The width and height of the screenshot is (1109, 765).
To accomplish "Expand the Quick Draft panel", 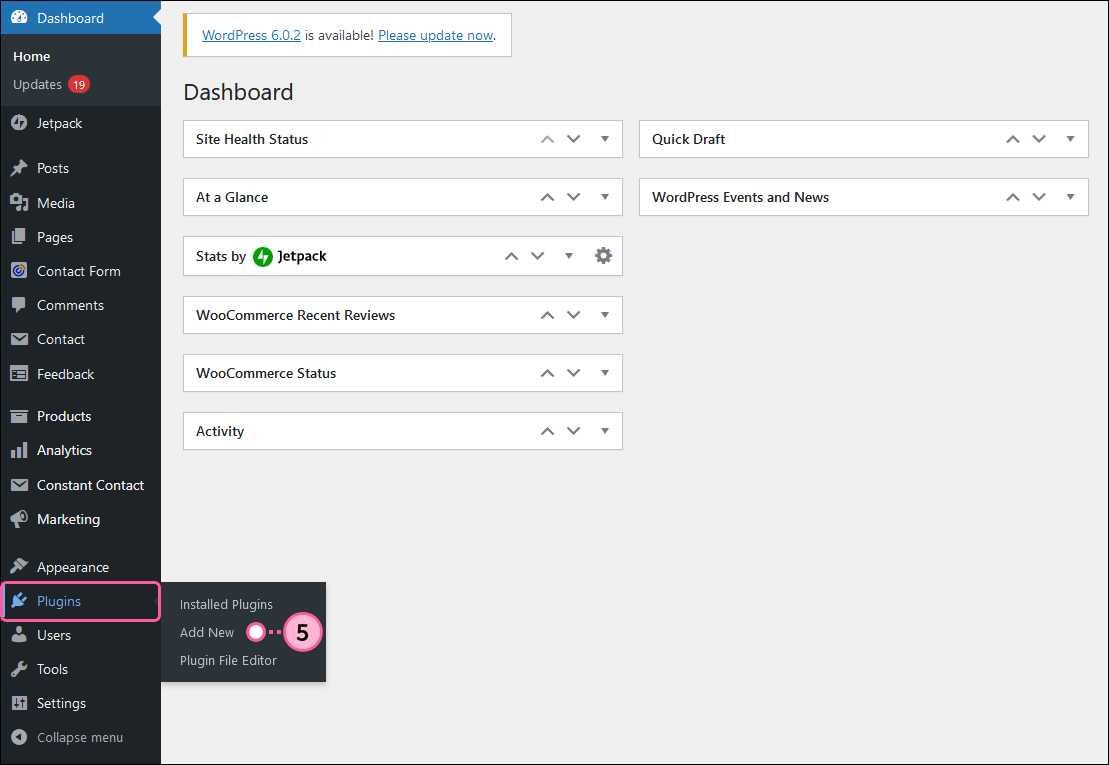I will coord(1070,139).
